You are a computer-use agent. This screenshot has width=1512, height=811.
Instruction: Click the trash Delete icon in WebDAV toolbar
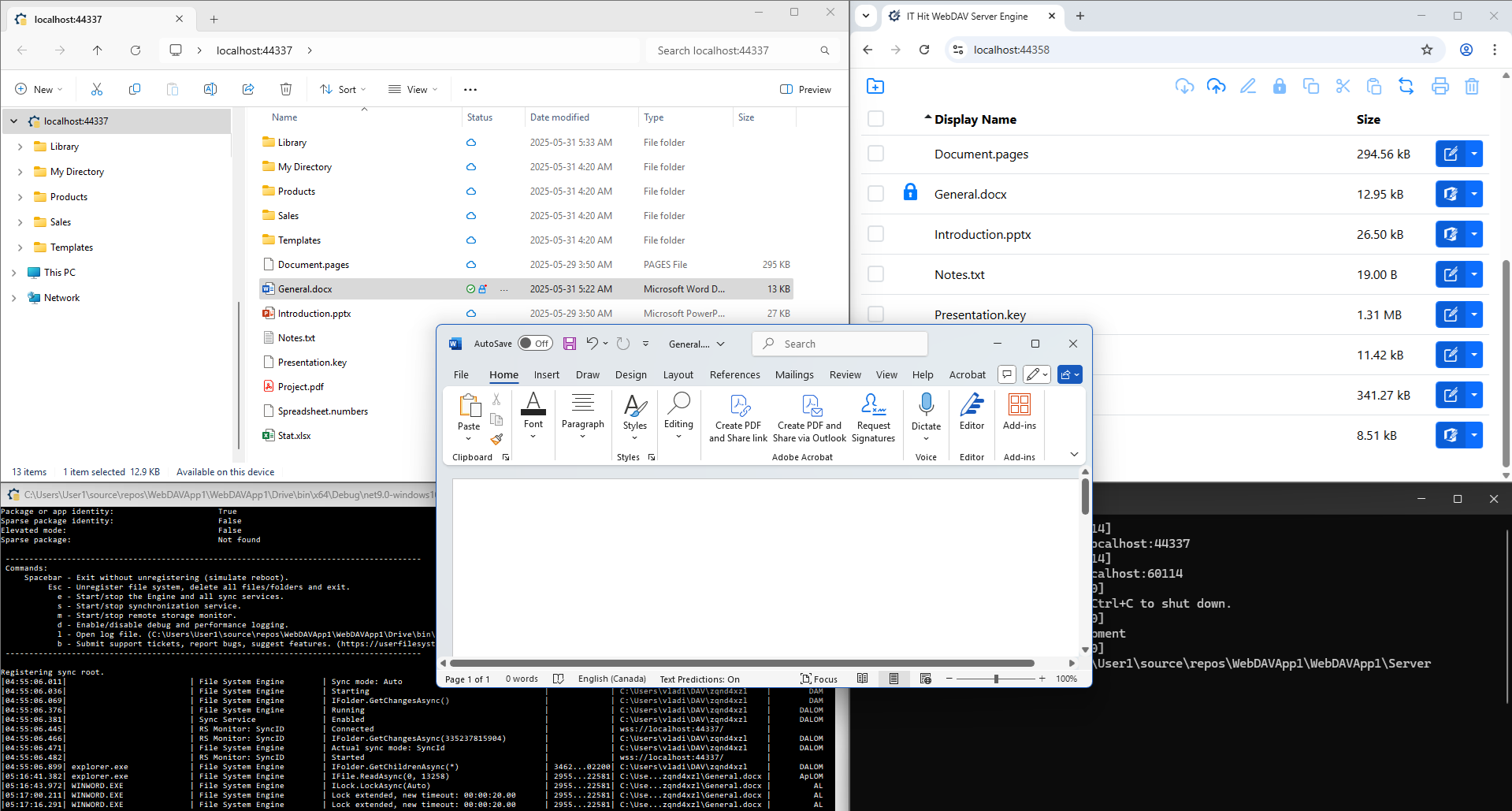[x=1472, y=86]
